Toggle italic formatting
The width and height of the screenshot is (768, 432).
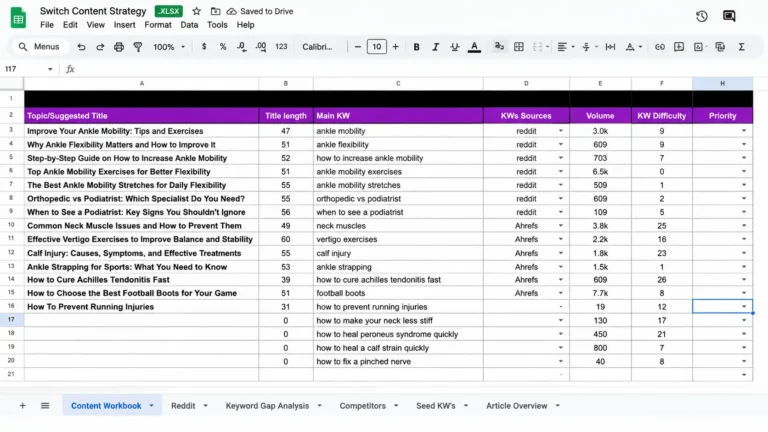click(435, 47)
